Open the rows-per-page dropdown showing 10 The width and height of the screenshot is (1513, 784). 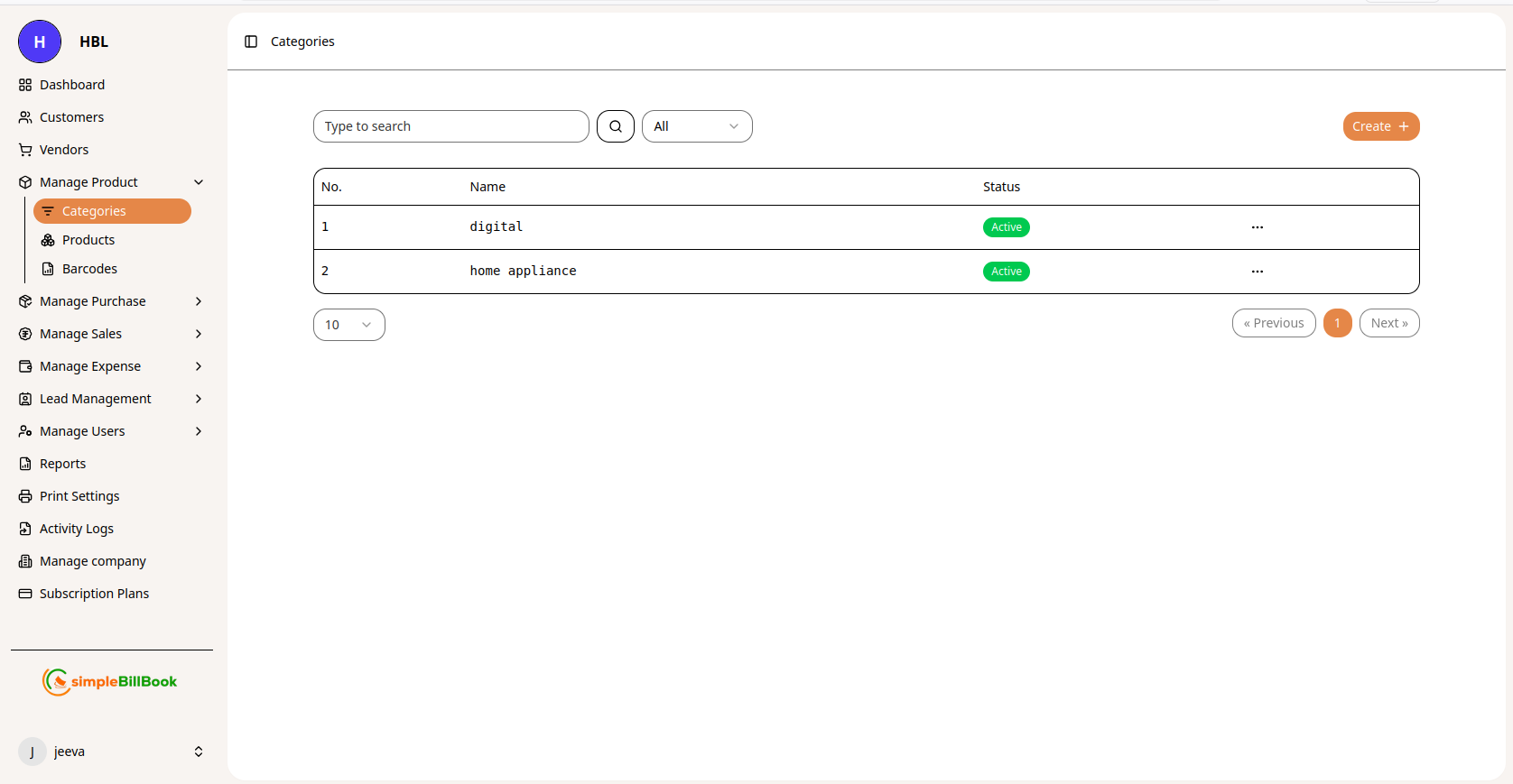(348, 325)
